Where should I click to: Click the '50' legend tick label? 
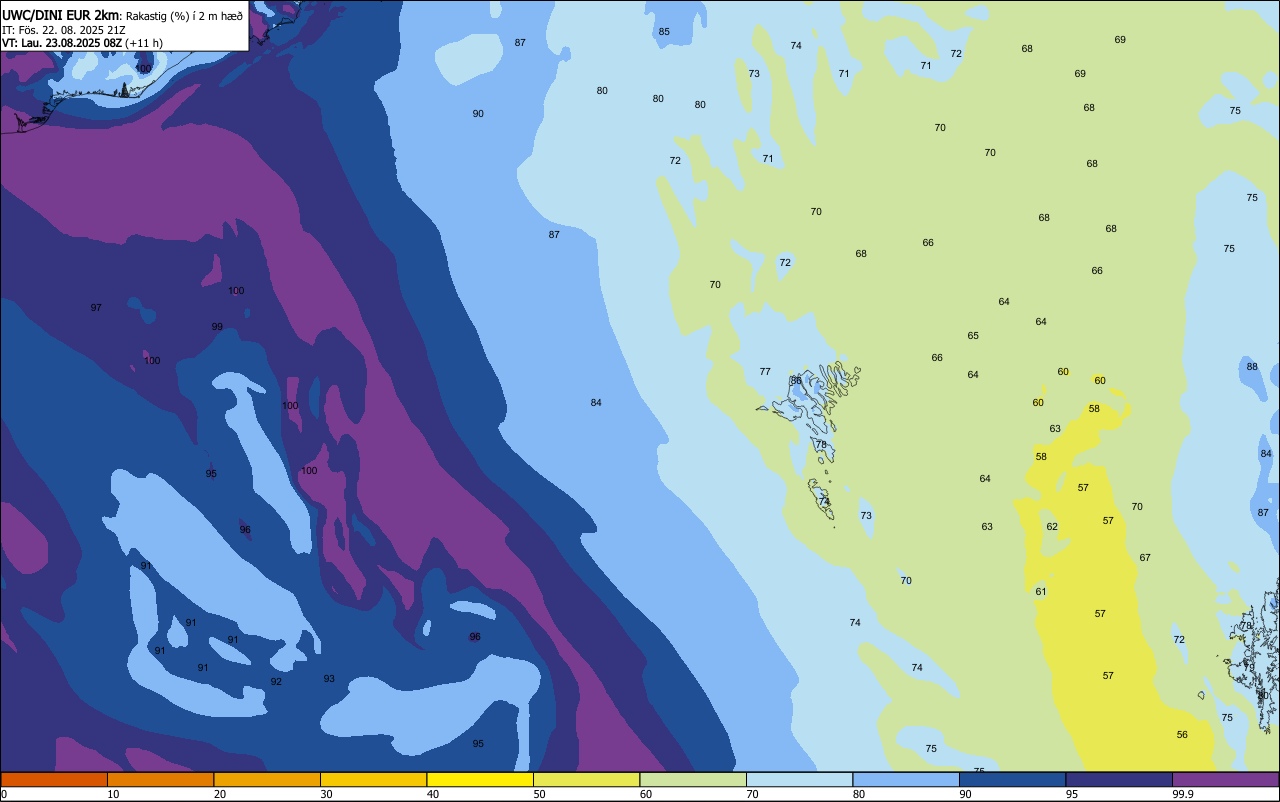click(539, 794)
